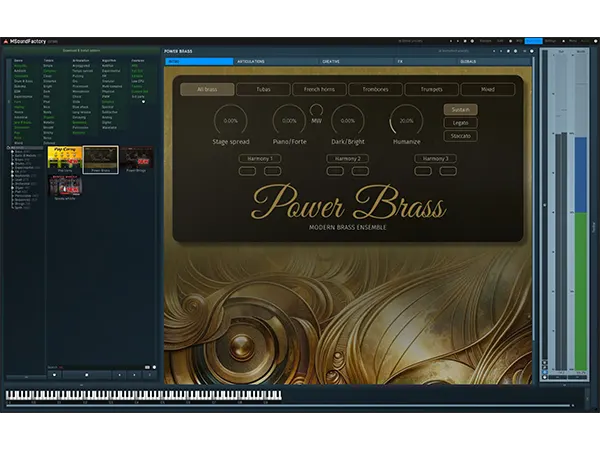
Task: Click the heart favorites filter icon under Features
Action: pyautogui.click(x=143, y=102)
